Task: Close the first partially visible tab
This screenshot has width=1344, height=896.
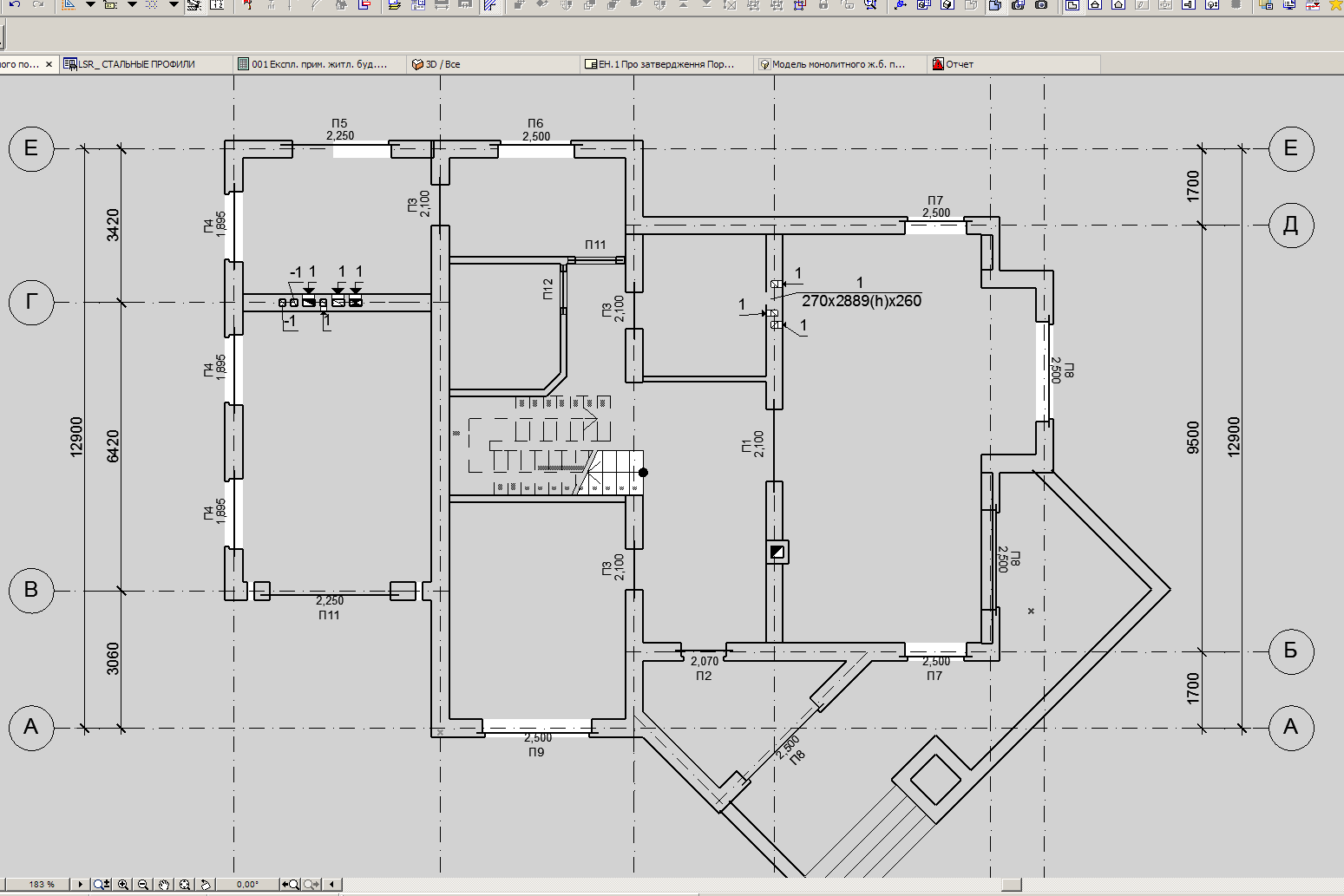Action: [49, 64]
